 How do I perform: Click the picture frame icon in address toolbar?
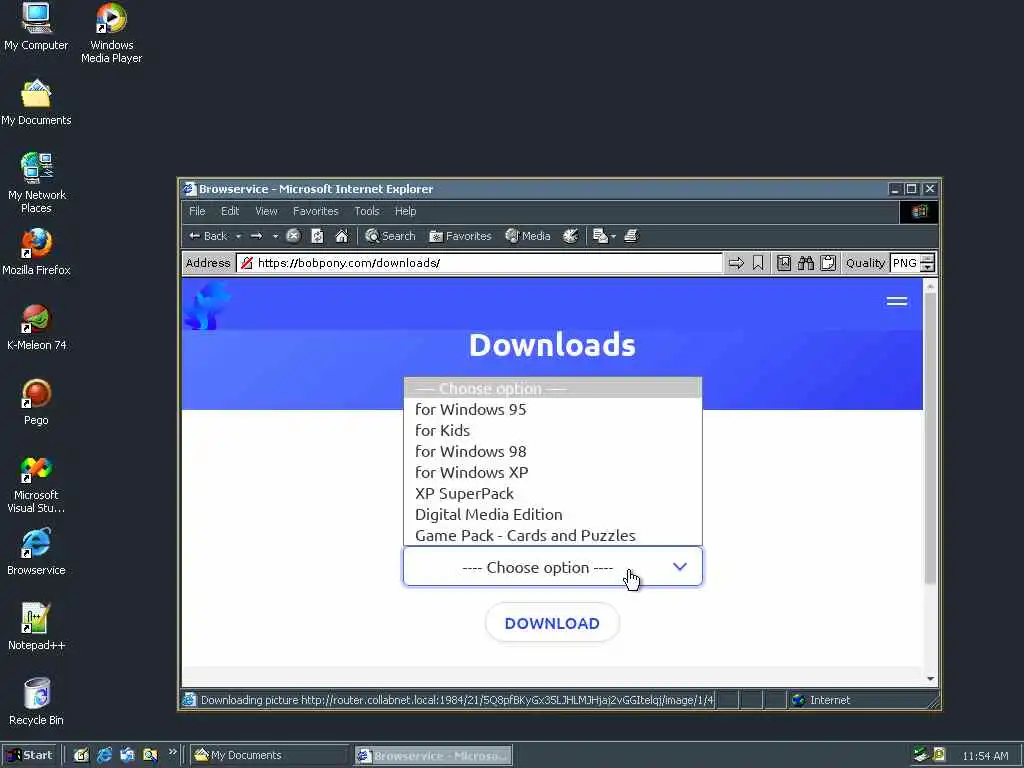[784, 263]
